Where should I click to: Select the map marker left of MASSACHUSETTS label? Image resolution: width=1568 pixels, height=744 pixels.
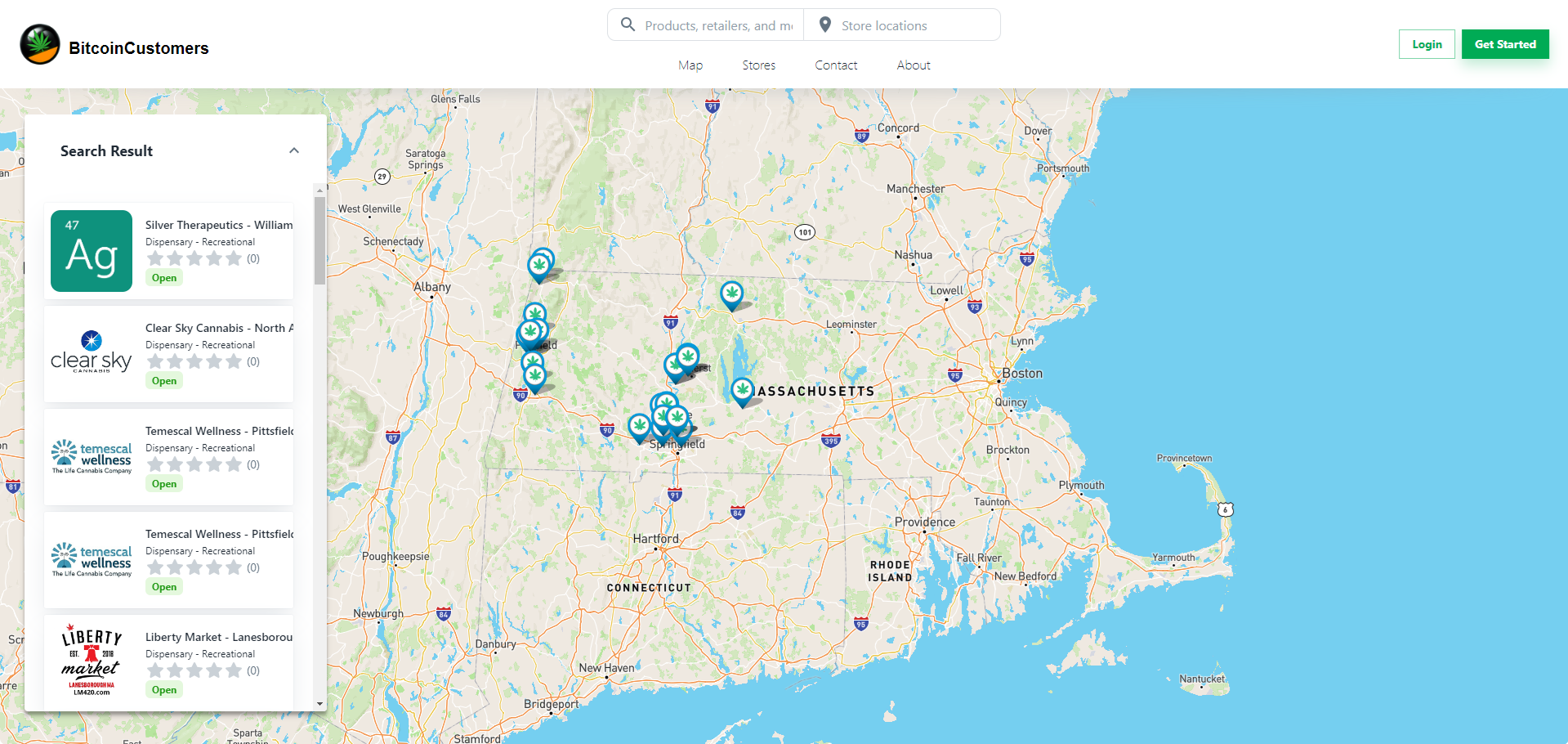tap(742, 390)
